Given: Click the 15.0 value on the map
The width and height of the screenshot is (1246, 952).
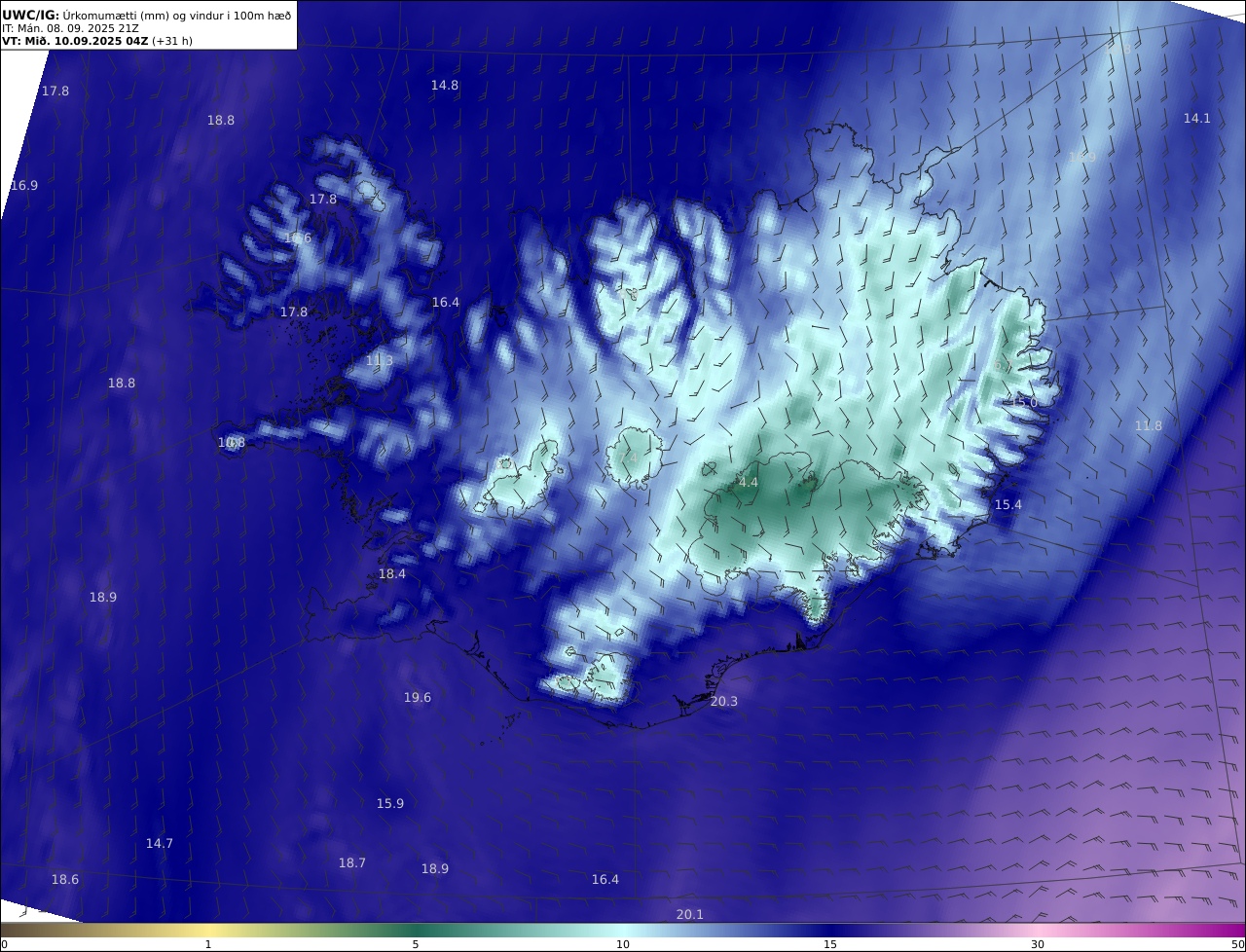Looking at the screenshot, I should pyautogui.click(x=1024, y=403).
